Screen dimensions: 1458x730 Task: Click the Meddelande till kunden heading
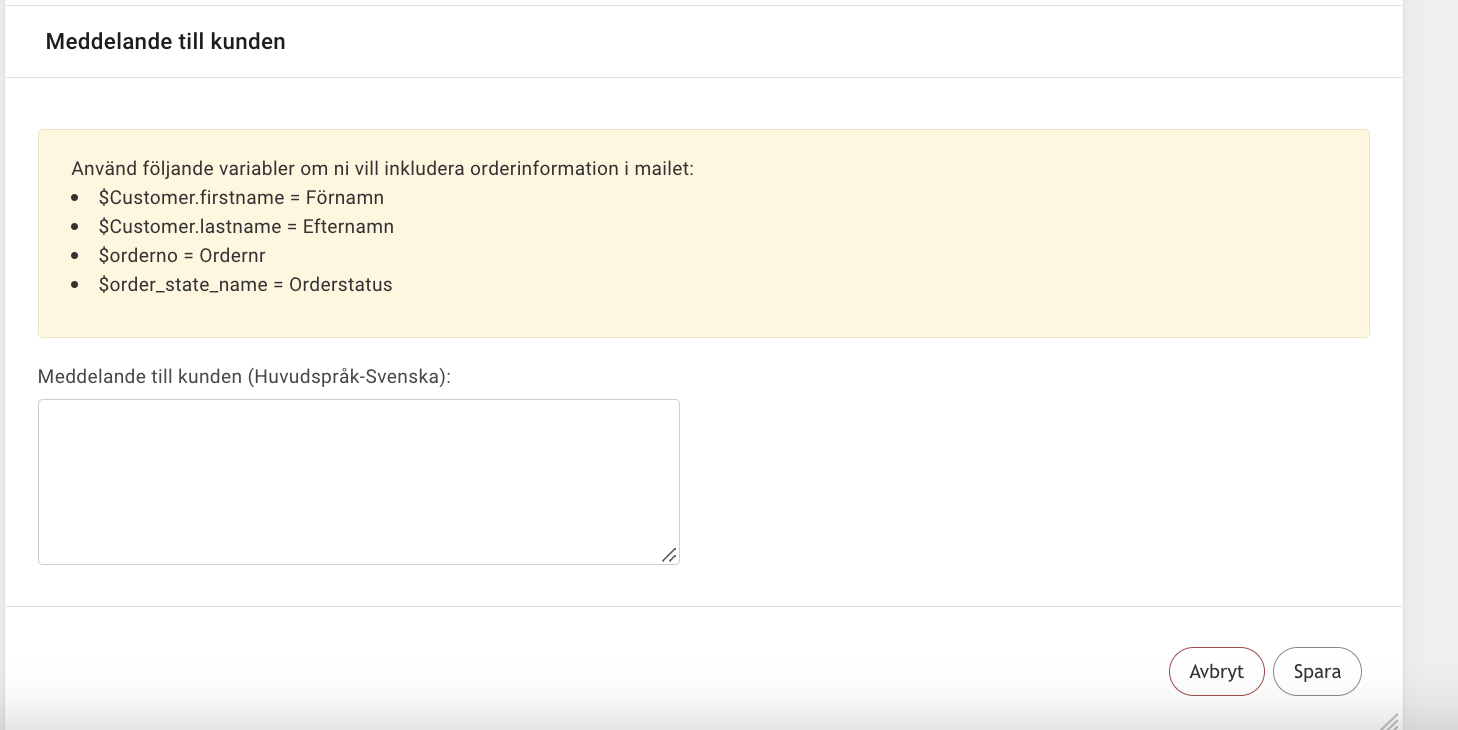click(x=166, y=42)
